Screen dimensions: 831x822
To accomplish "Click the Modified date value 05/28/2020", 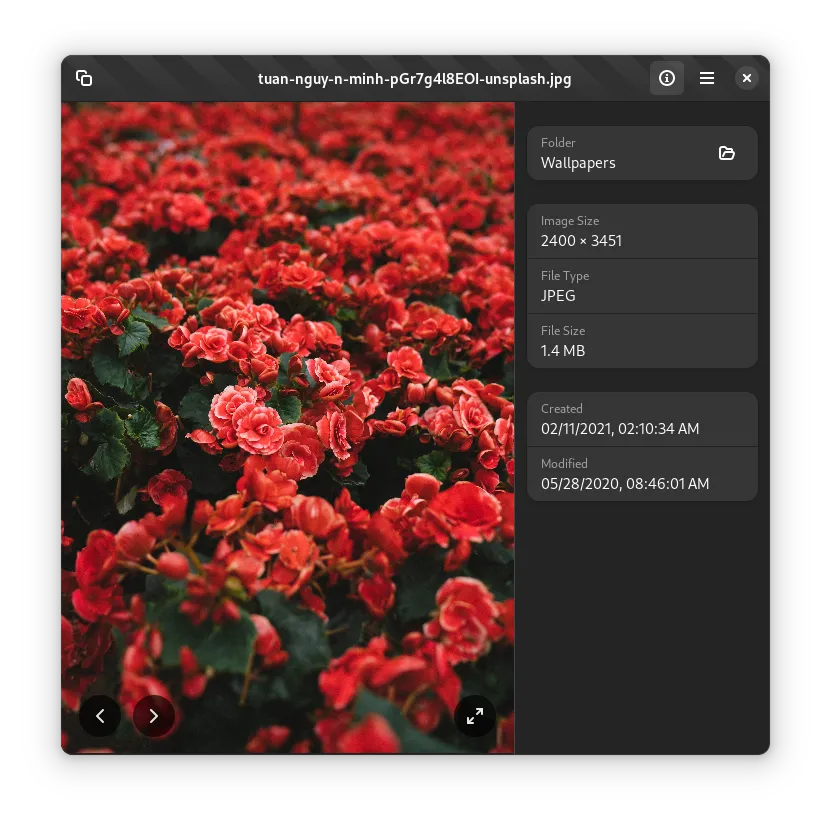I will tap(624, 484).
